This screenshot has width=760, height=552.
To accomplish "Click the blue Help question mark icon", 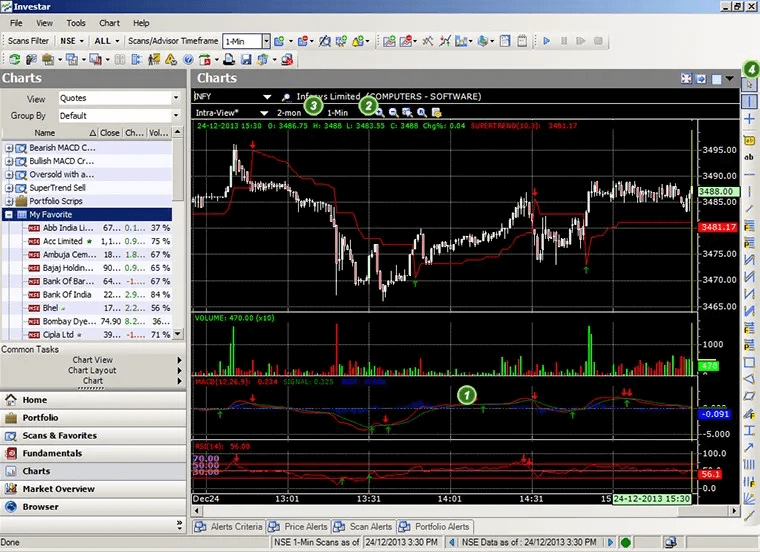I will [x=188, y=59].
